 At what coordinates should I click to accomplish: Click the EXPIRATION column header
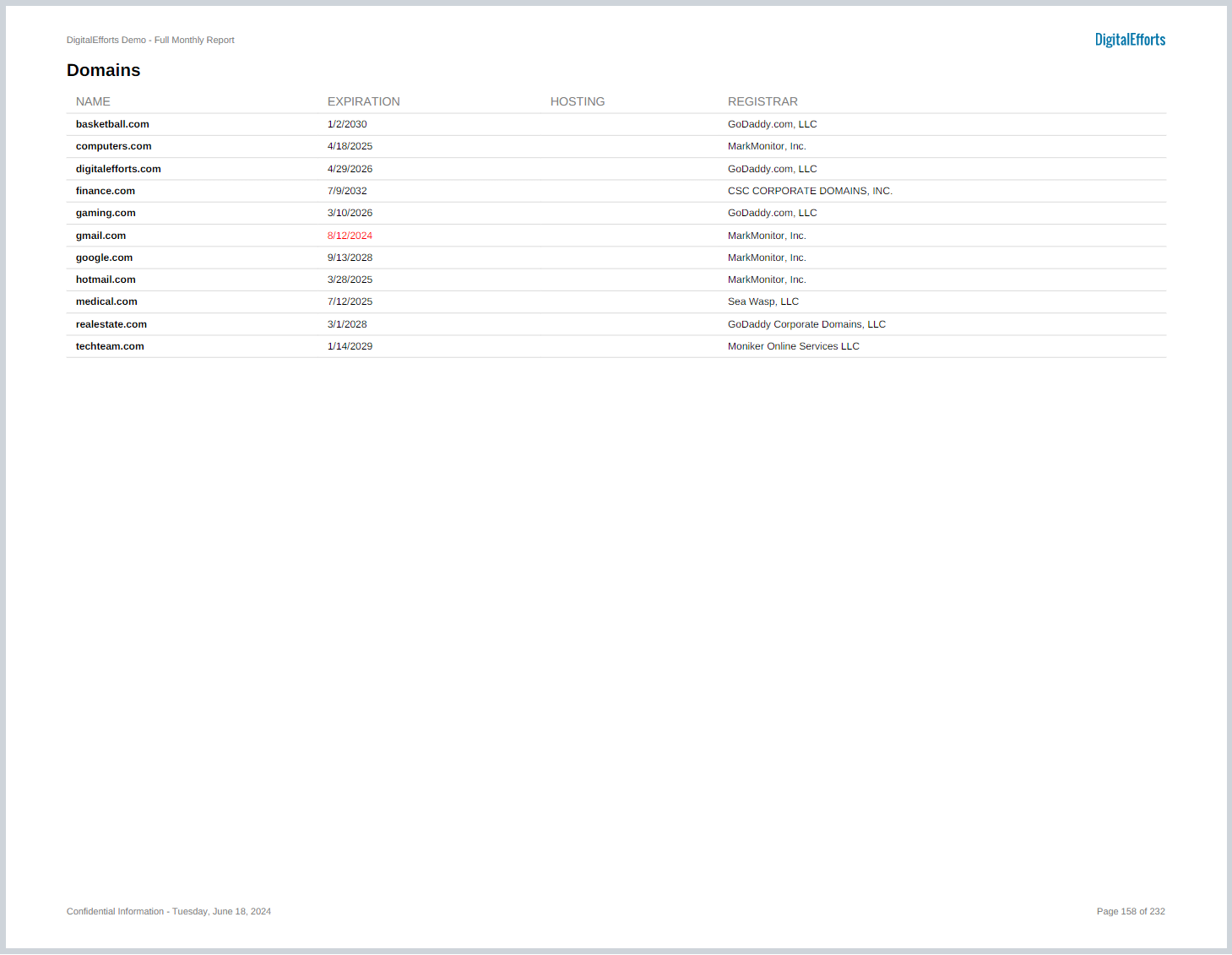pos(364,101)
